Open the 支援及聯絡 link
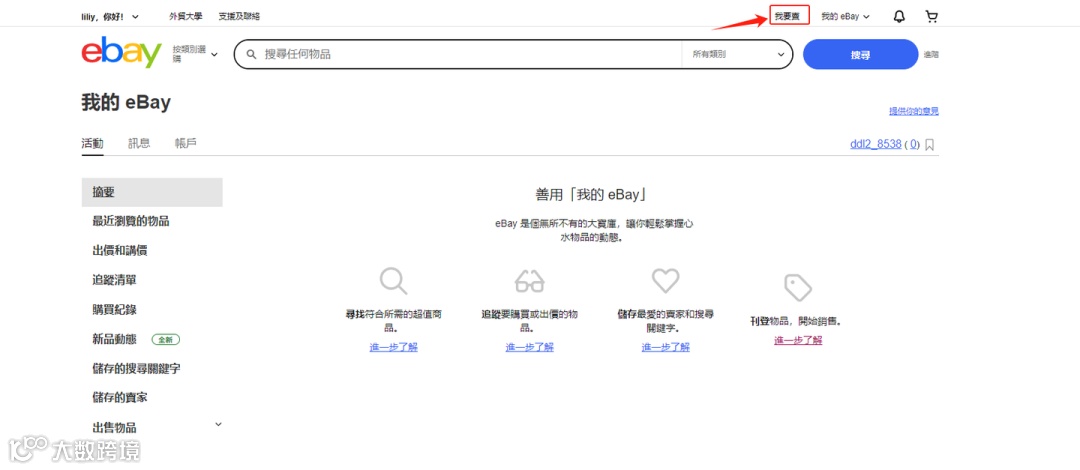The image size is (1080, 470). point(239,17)
